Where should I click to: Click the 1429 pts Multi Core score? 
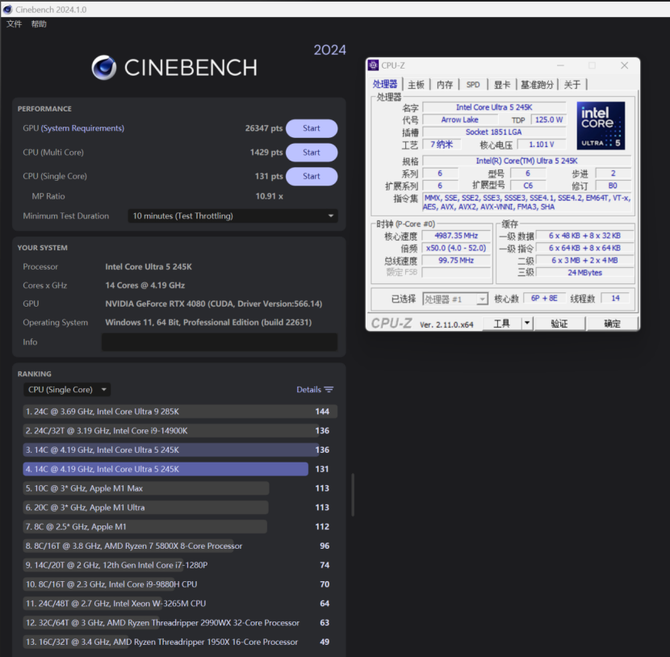[266, 153]
